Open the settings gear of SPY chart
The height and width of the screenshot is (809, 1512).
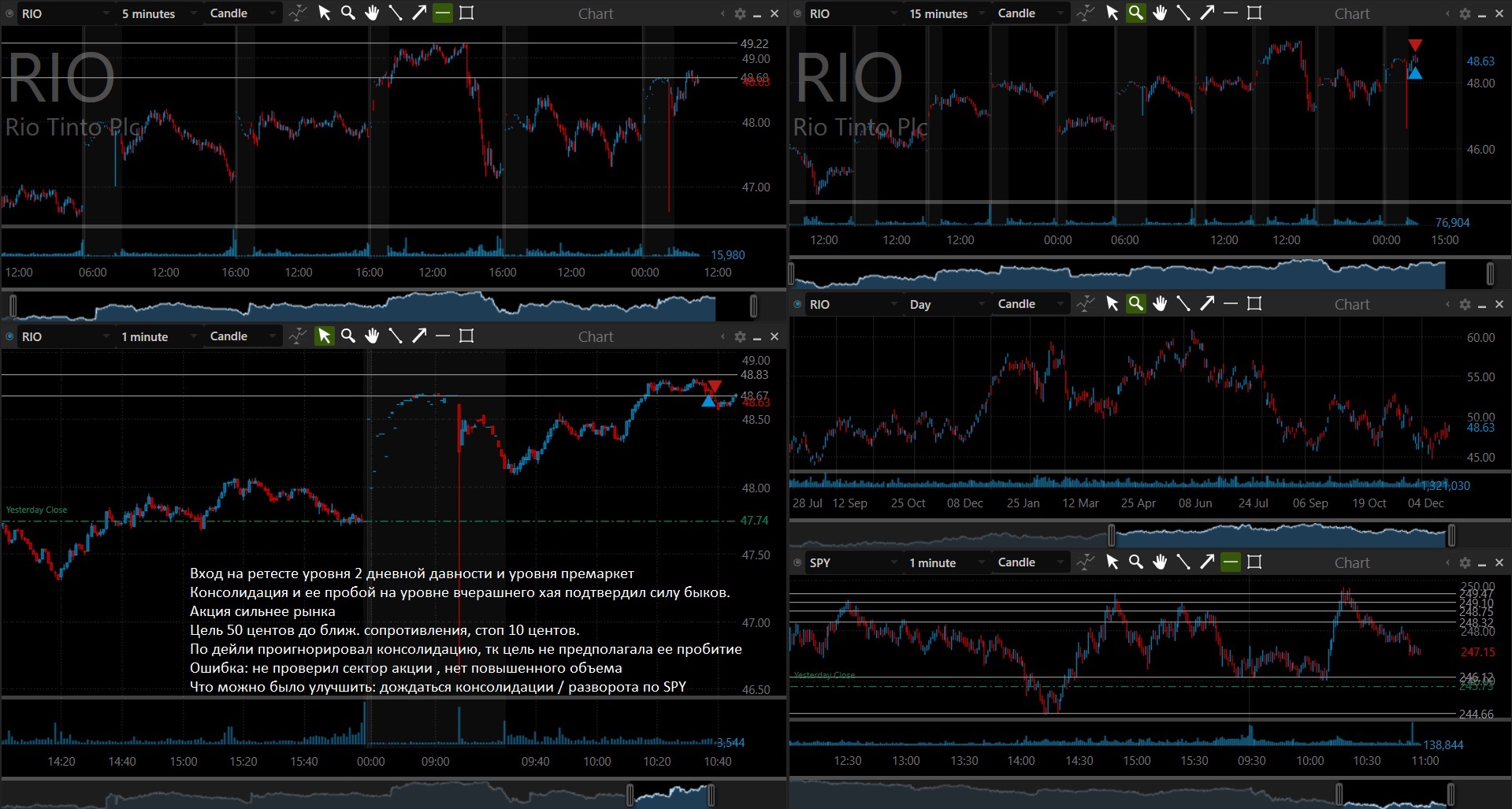1465,563
